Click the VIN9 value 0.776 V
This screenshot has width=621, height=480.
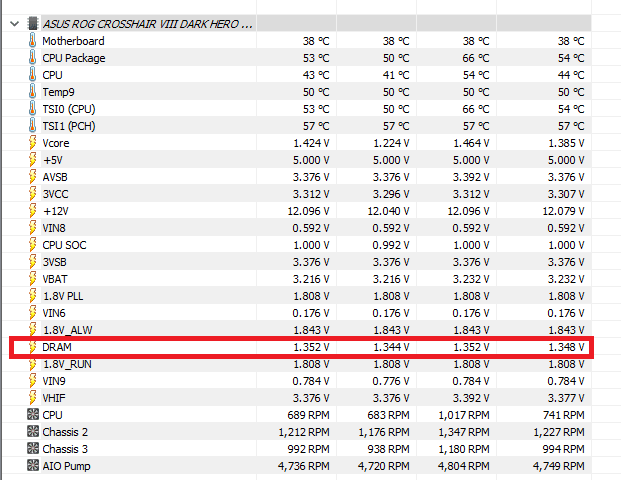coord(391,381)
